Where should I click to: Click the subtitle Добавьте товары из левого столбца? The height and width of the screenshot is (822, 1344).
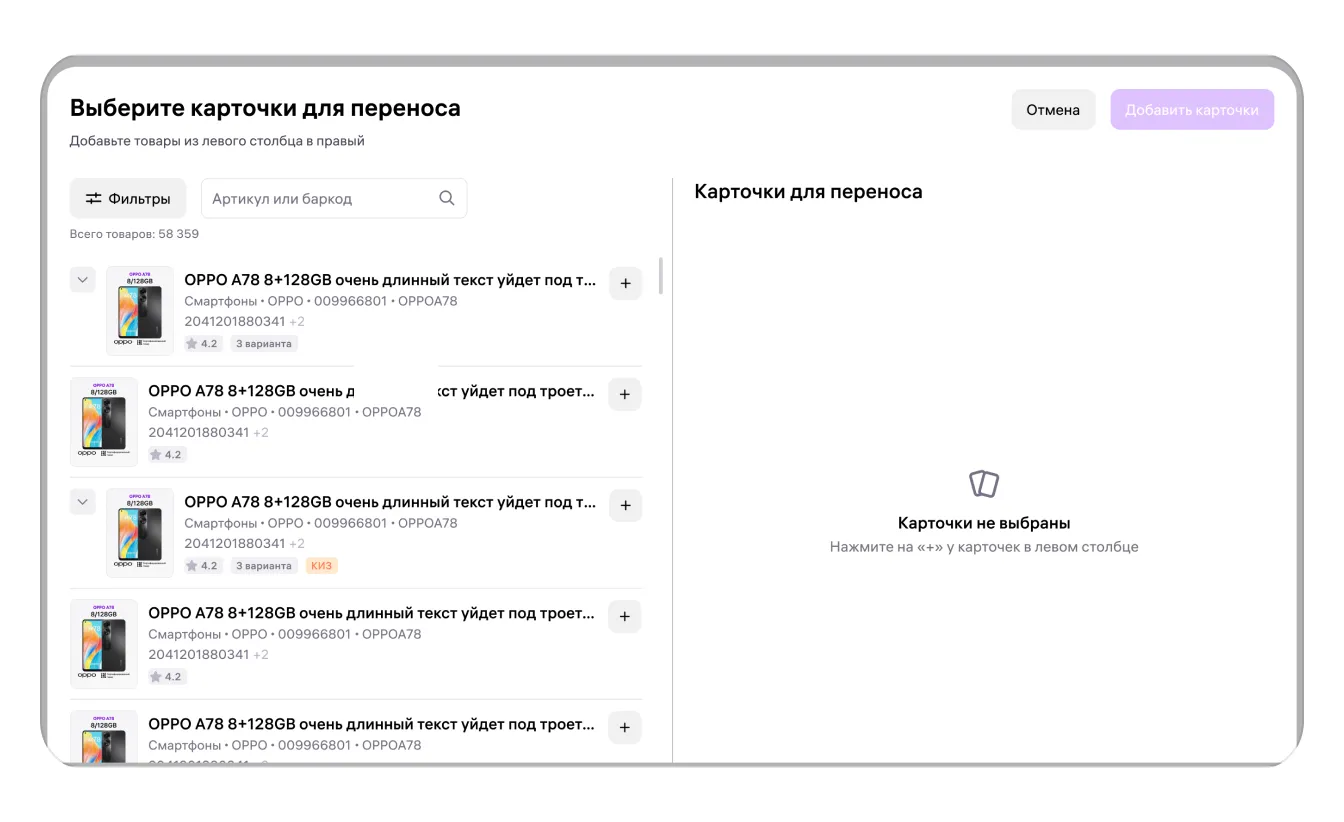[x=217, y=141]
